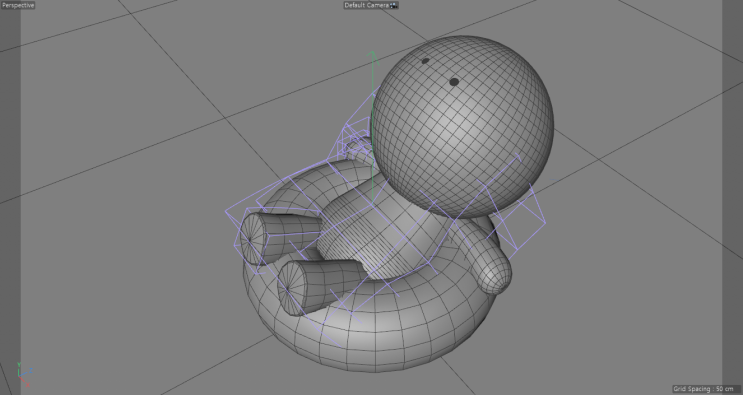This screenshot has height=395, width=743.
Task: Select the large sphere head object
Action: pos(462,127)
